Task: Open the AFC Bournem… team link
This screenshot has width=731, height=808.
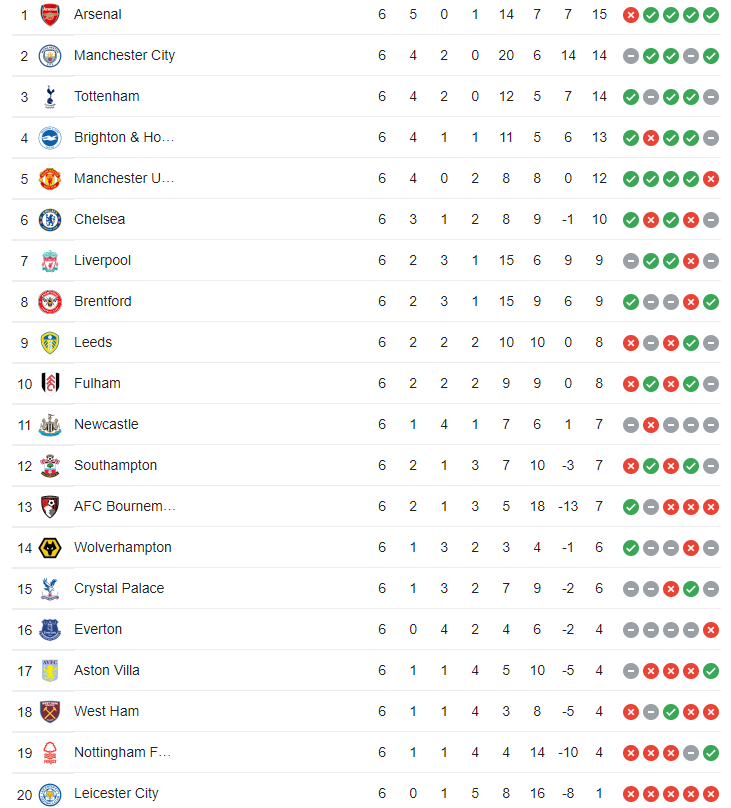Action: click(x=125, y=507)
